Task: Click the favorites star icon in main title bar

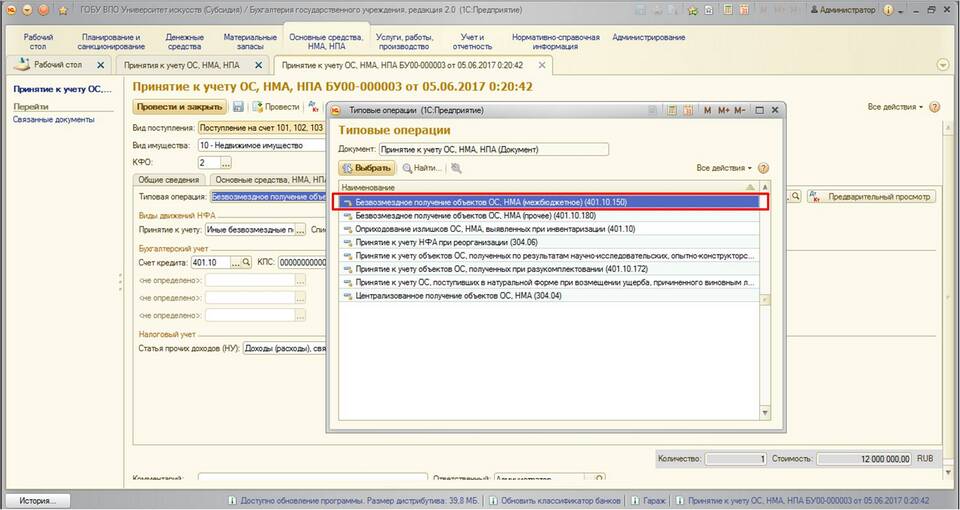Action: 62,10
